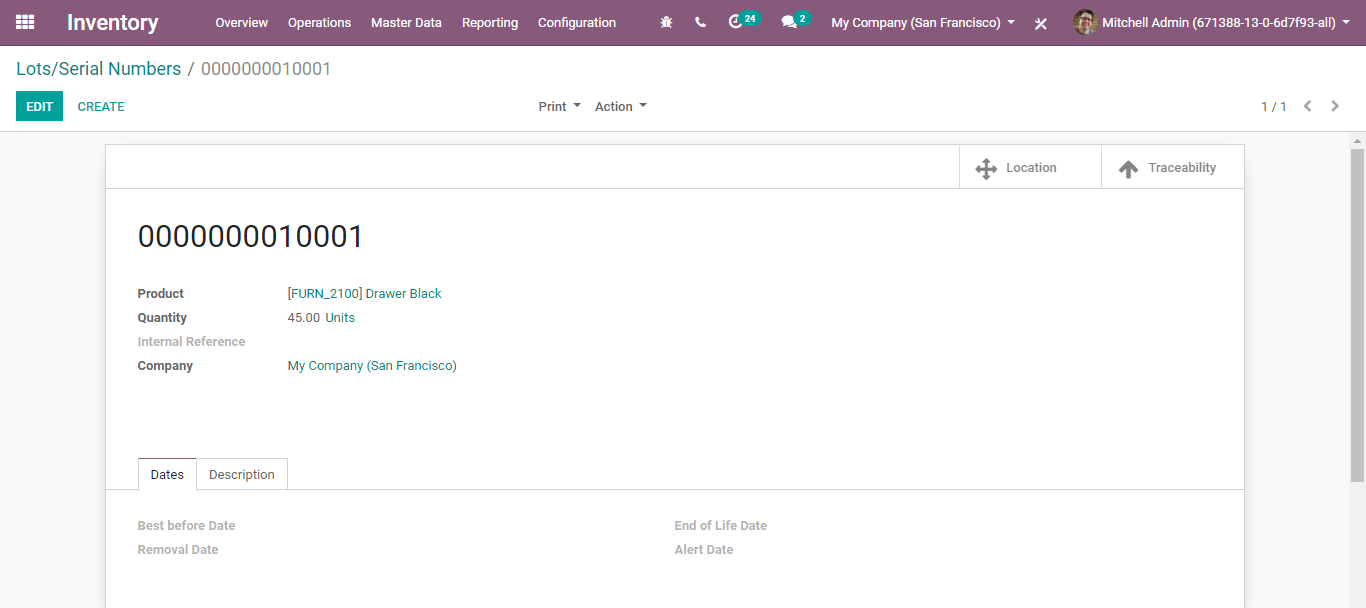Open the apps grid menu icon
The height and width of the screenshot is (608, 1366).
tap(25, 22)
